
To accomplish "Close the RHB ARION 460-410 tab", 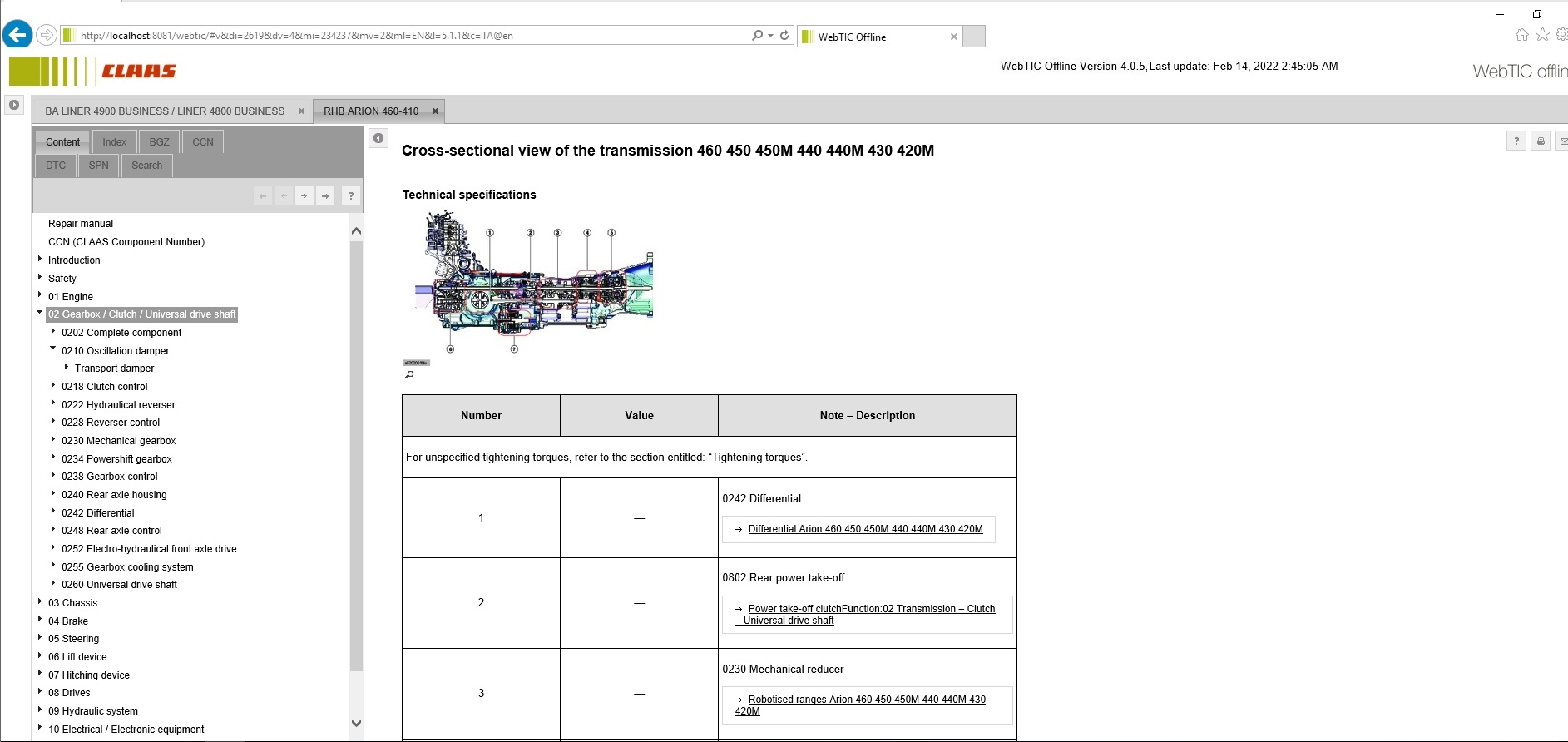I will coord(435,111).
